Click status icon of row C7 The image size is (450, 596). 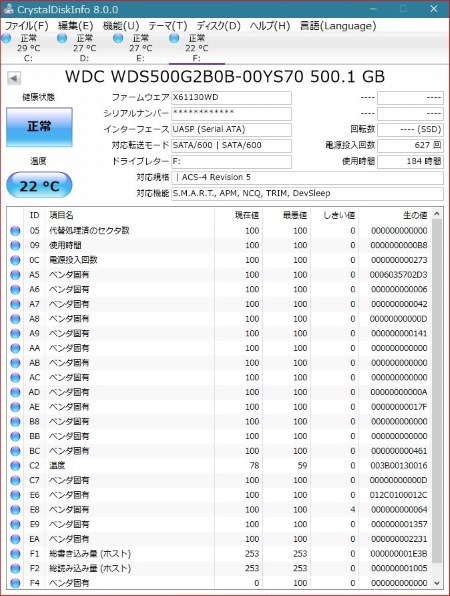[15, 480]
